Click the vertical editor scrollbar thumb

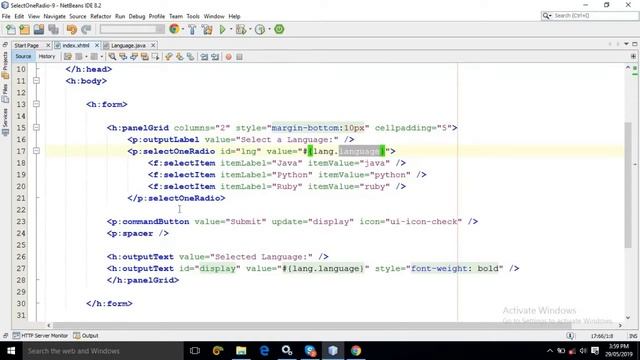point(628,184)
